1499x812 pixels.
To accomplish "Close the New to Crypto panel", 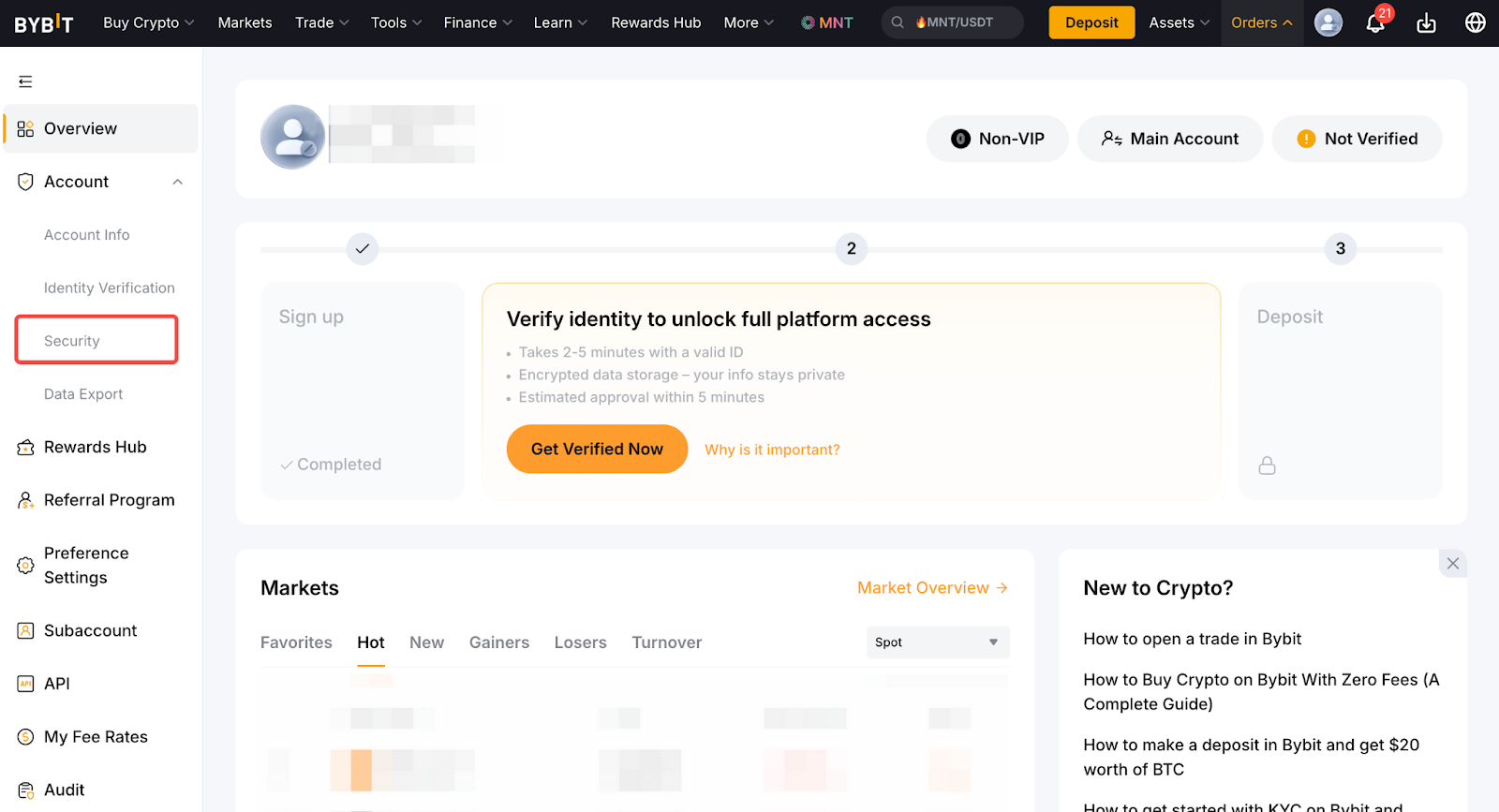I will (x=1452, y=564).
